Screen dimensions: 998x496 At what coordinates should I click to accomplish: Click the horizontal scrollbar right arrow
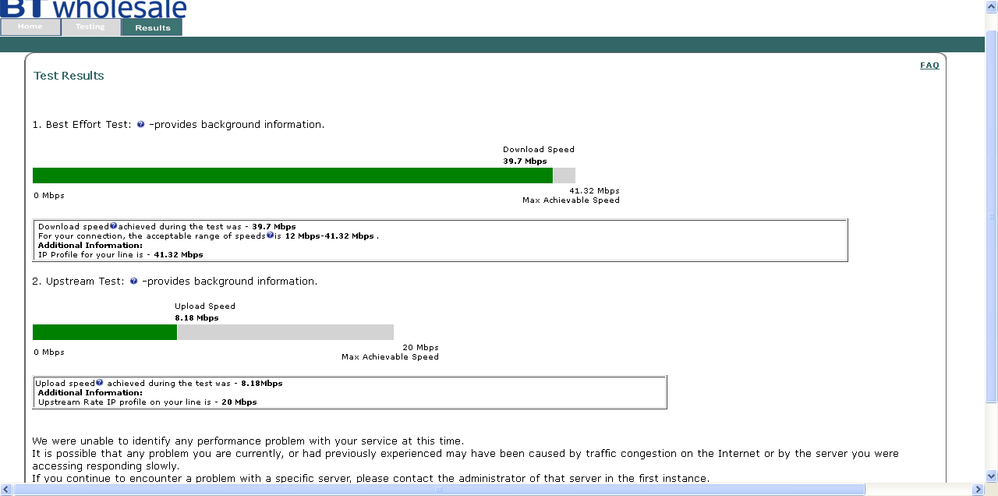(979, 490)
